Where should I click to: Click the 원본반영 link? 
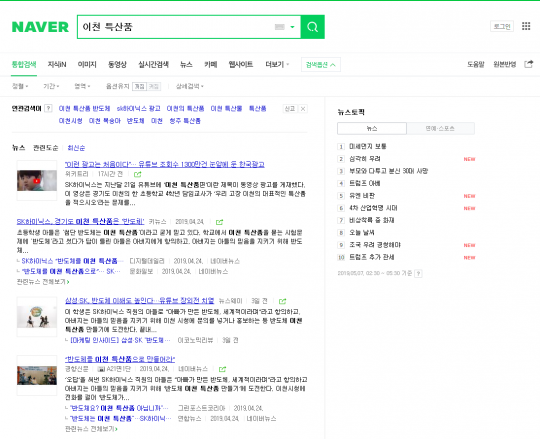click(505, 64)
